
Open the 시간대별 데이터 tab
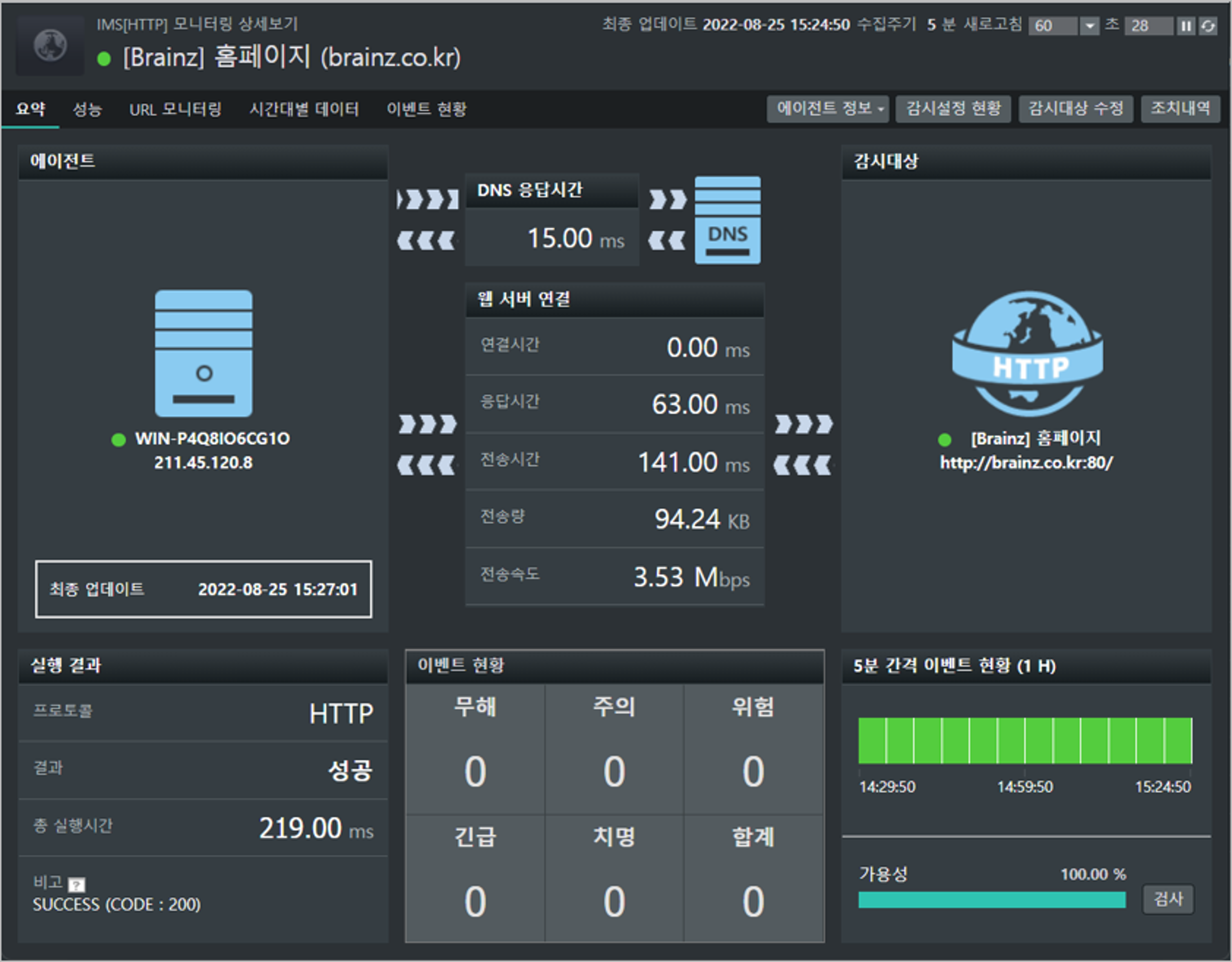[x=304, y=109]
